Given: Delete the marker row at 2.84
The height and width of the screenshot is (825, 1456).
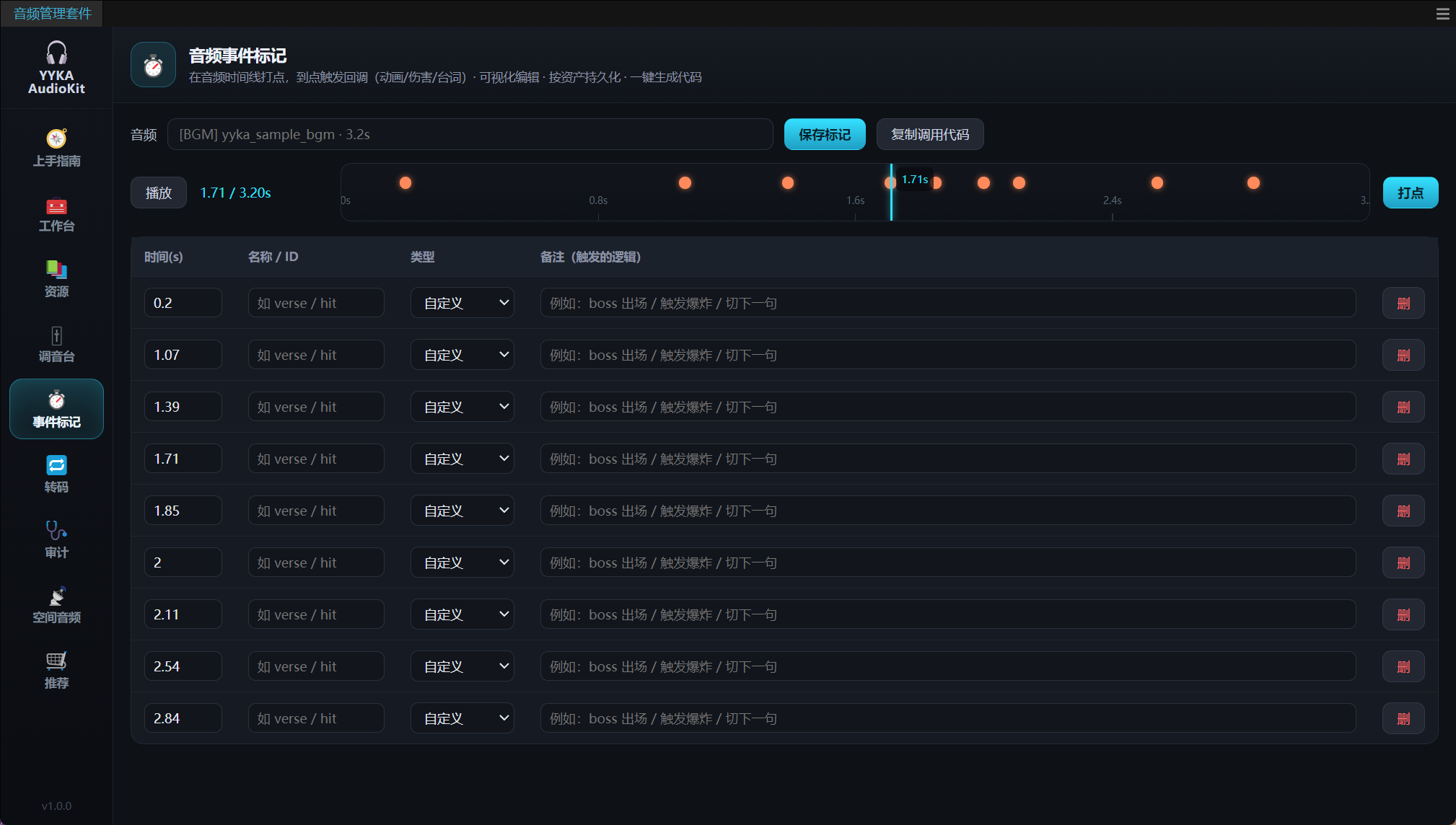Looking at the screenshot, I should coord(1403,718).
